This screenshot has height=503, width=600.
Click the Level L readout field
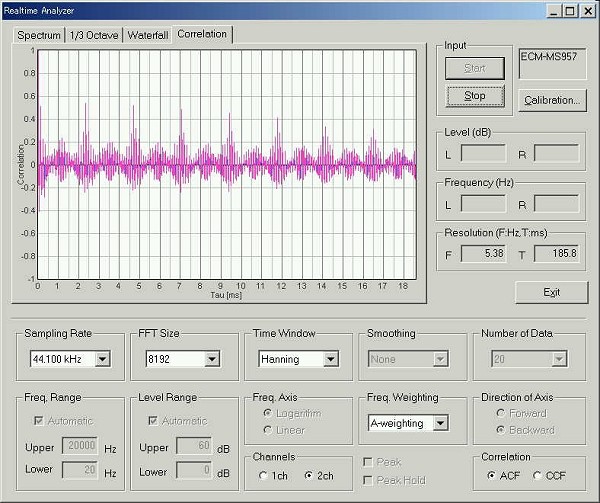pos(484,153)
